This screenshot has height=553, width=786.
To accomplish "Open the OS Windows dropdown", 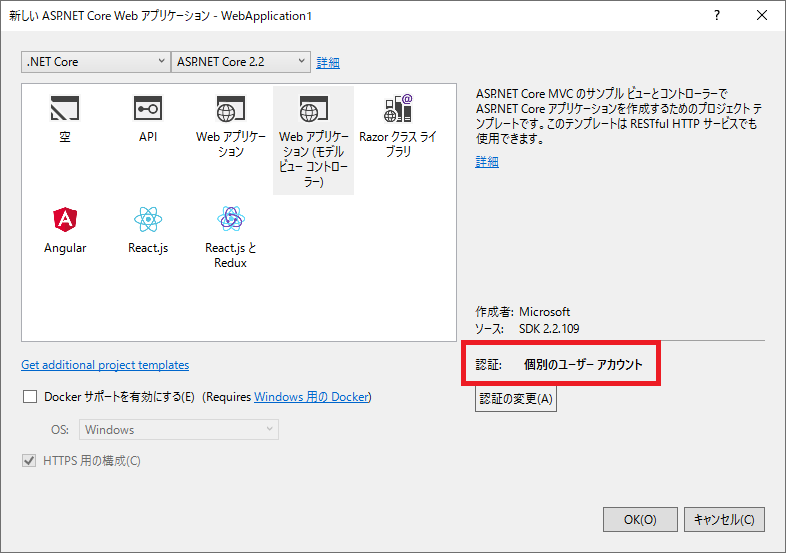I will [179, 430].
